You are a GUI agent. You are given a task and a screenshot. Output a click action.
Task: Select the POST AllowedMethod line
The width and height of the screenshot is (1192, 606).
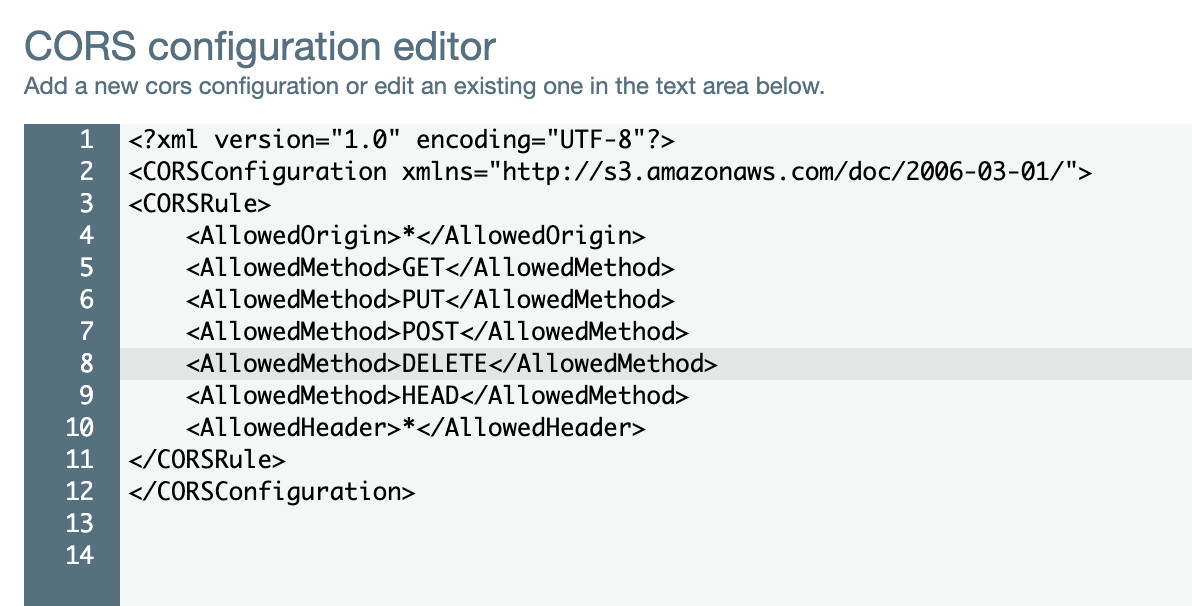435,331
